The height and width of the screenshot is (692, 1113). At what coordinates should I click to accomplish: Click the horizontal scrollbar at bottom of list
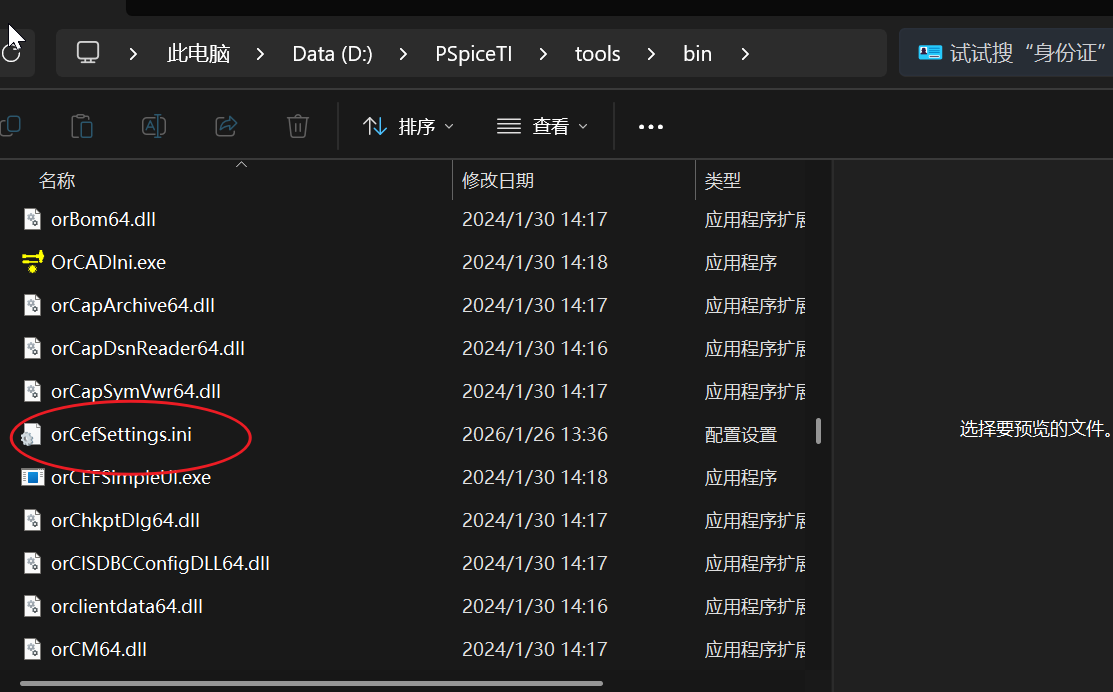(x=312, y=683)
